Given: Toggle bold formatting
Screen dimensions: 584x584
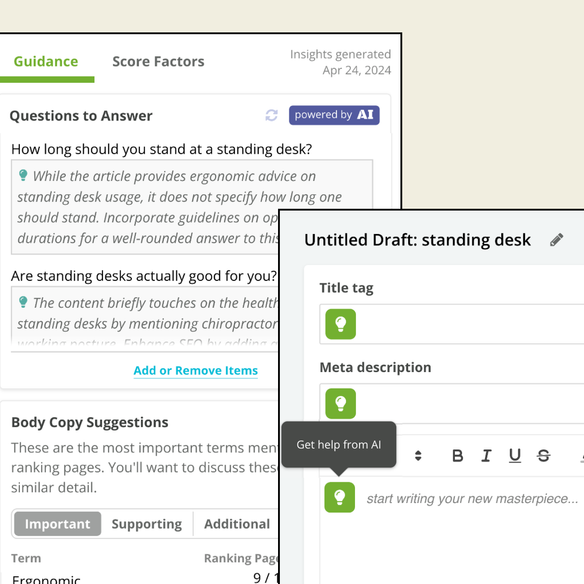Looking at the screenshot, I should [x=457, y=456].
